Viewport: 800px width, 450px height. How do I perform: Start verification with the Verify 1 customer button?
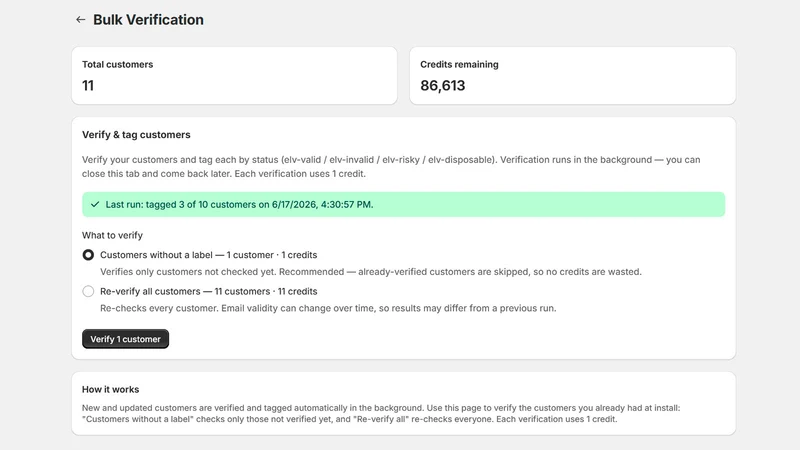[x=126, y=339]
